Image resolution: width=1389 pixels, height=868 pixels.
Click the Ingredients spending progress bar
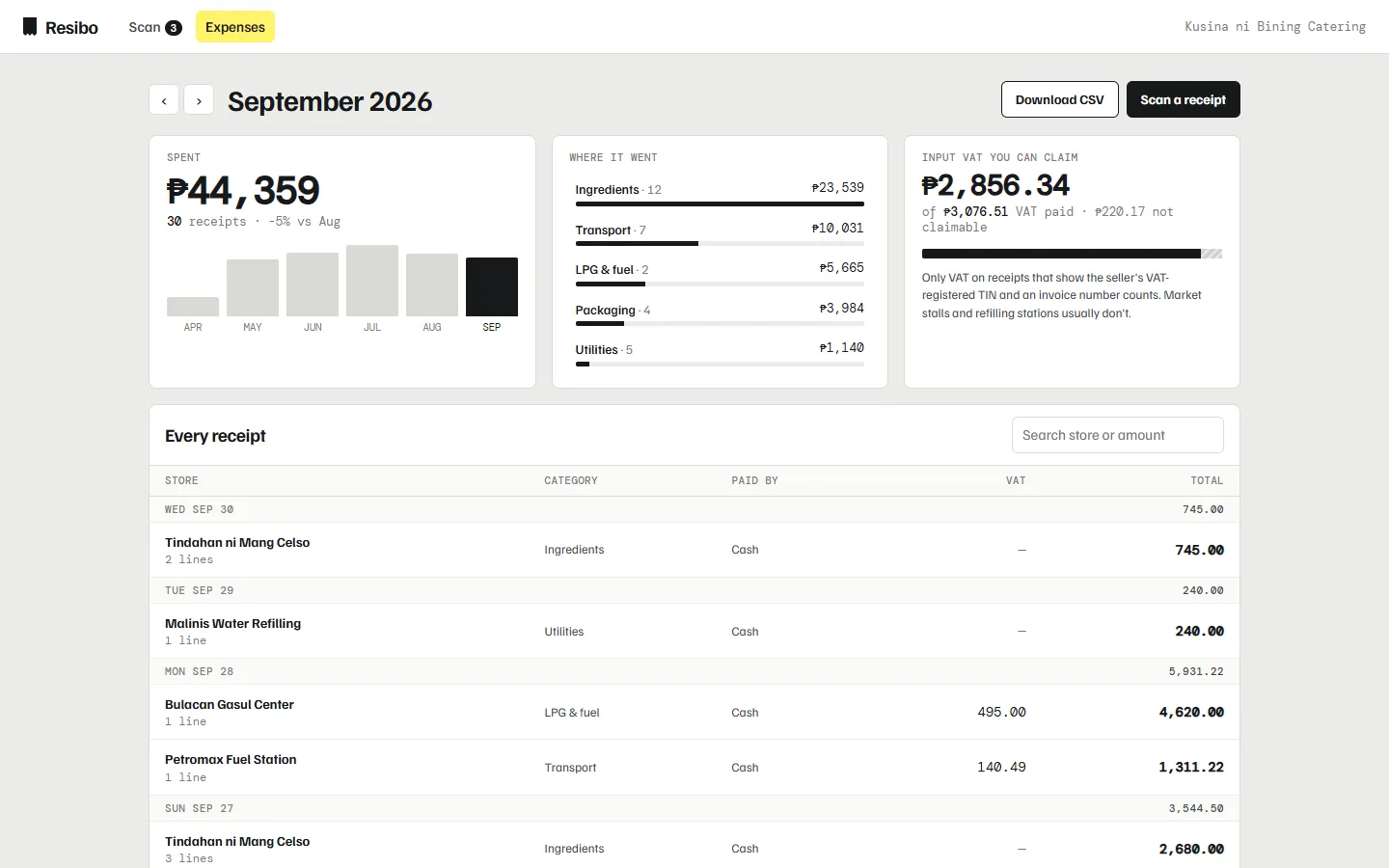tap(720, 204)
